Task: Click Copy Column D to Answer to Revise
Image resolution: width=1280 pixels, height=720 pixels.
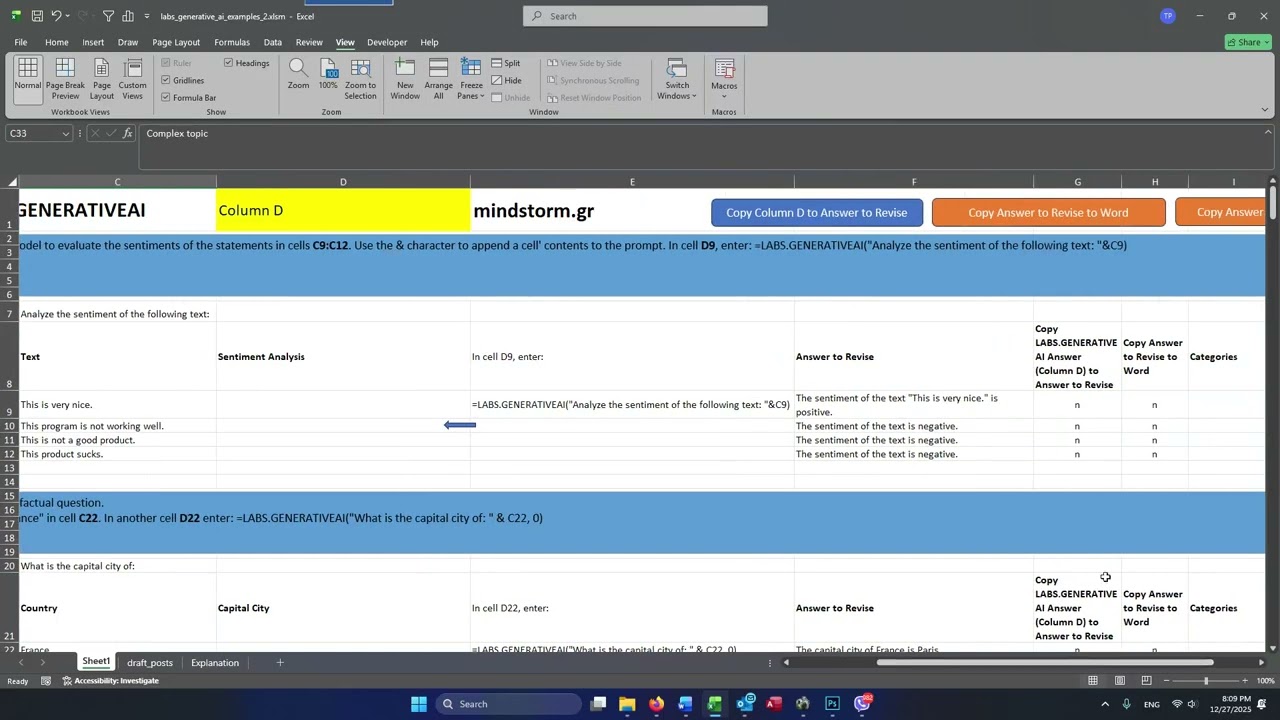Action: coord(817,212)
